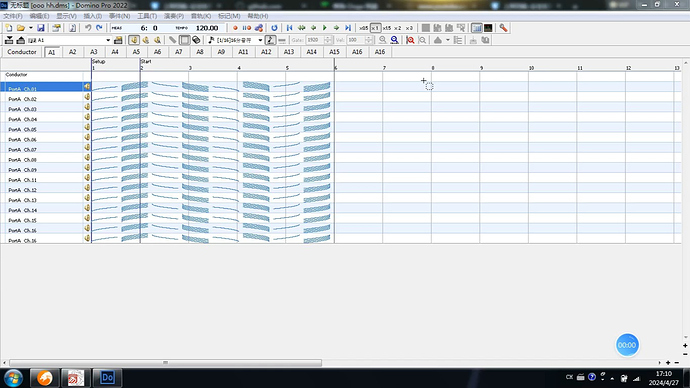Open the 编辑(E) menu

(x=39, y=16)
